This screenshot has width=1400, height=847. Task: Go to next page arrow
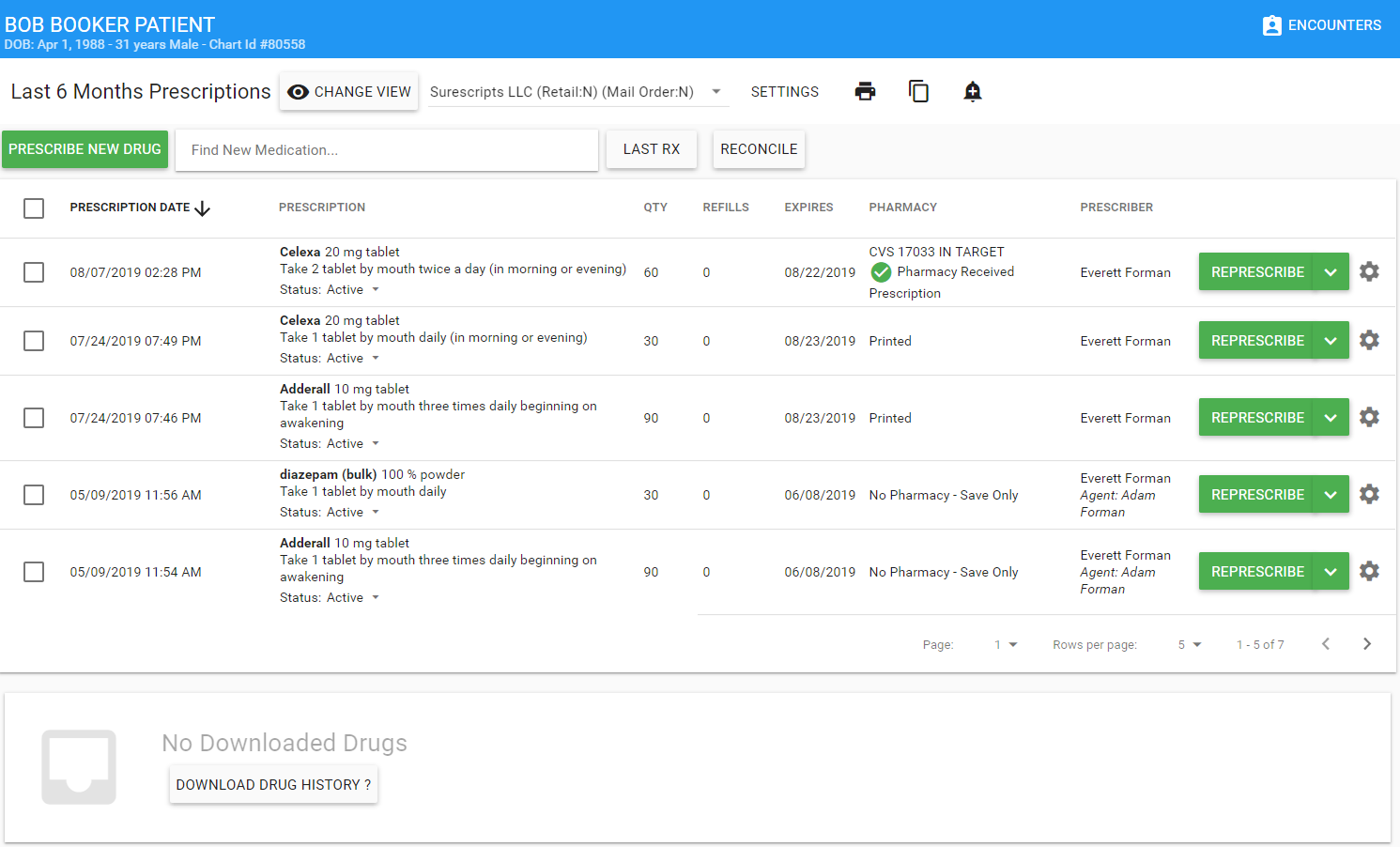1367,643
